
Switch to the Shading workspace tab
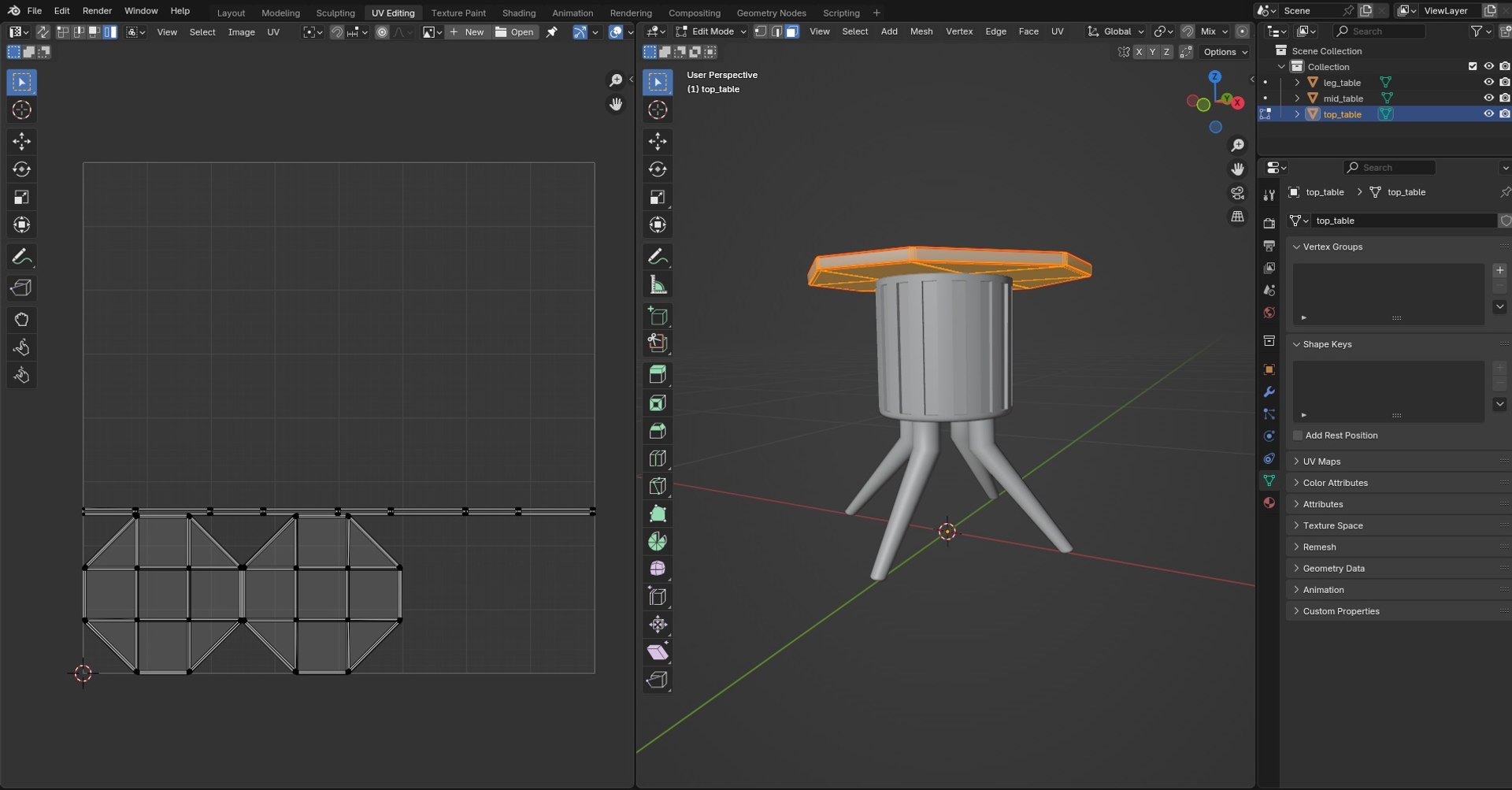pyautogui.click(x=519, y=13)
